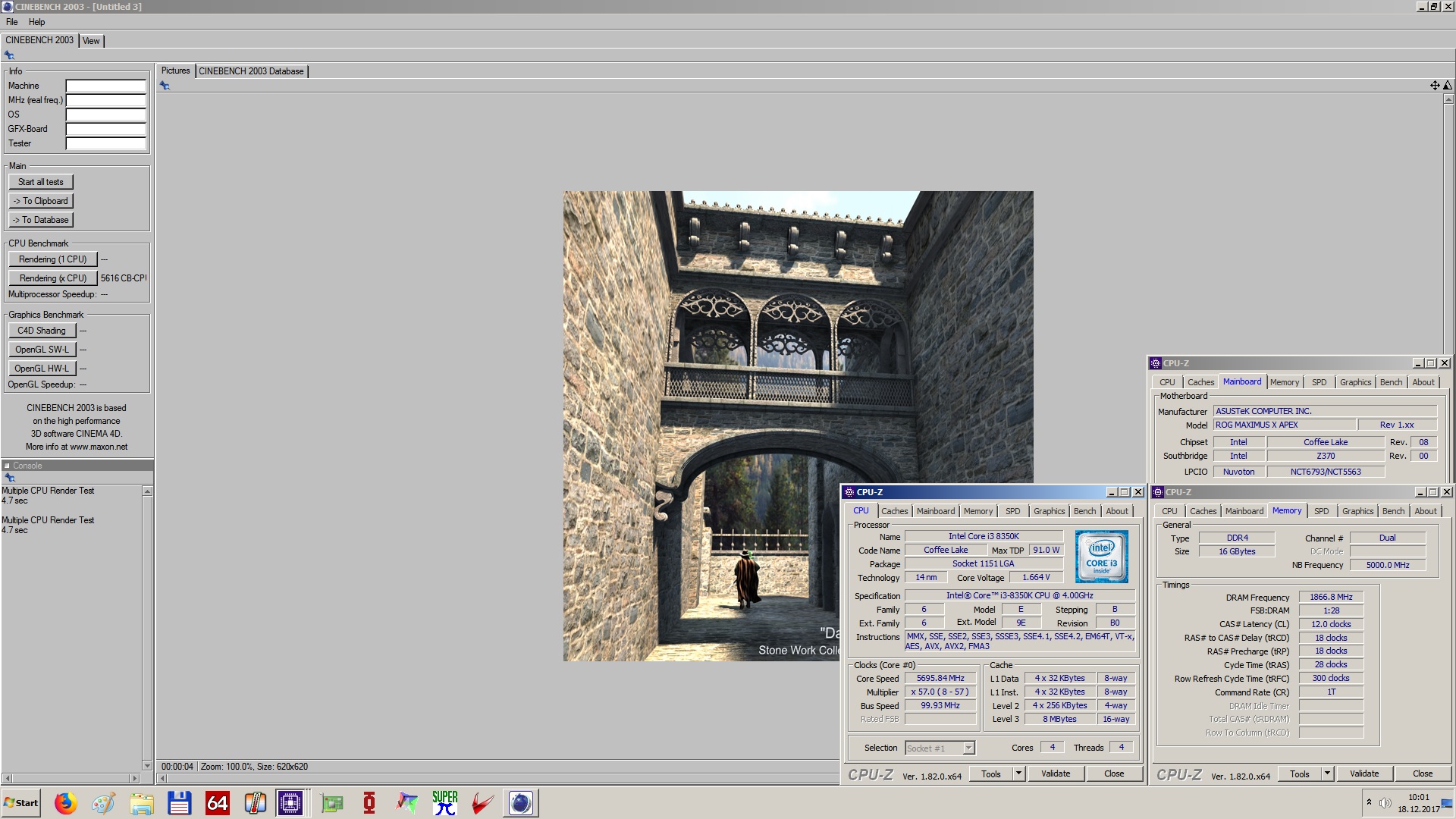Image resolution: width=1456 pixels, height=819 pixels.
Task: Click the triangle icon at the picture view's top right
Action: coord(1448,86)
